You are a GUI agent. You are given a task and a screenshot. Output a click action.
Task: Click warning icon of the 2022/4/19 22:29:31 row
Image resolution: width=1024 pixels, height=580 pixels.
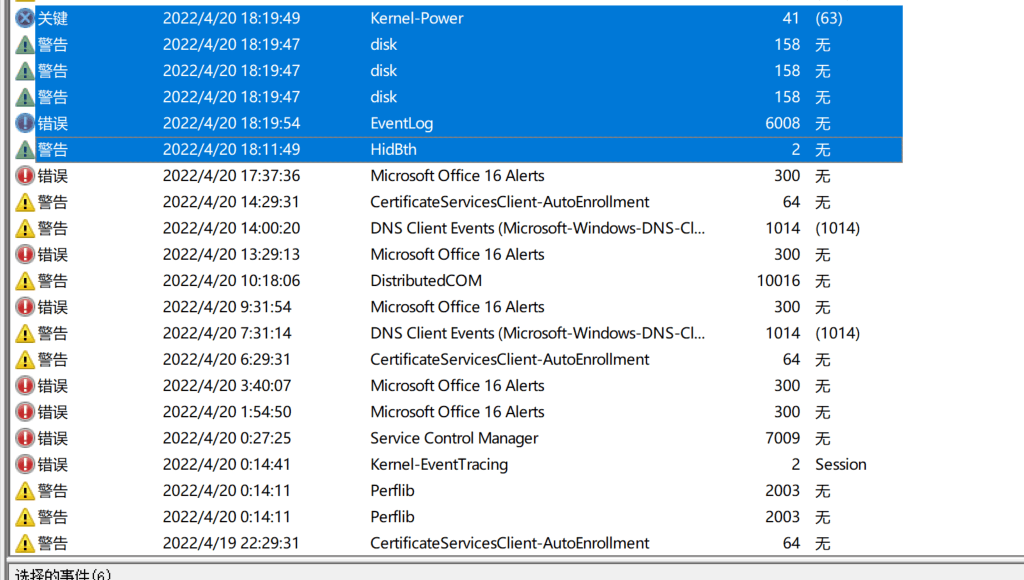point(25,543)
